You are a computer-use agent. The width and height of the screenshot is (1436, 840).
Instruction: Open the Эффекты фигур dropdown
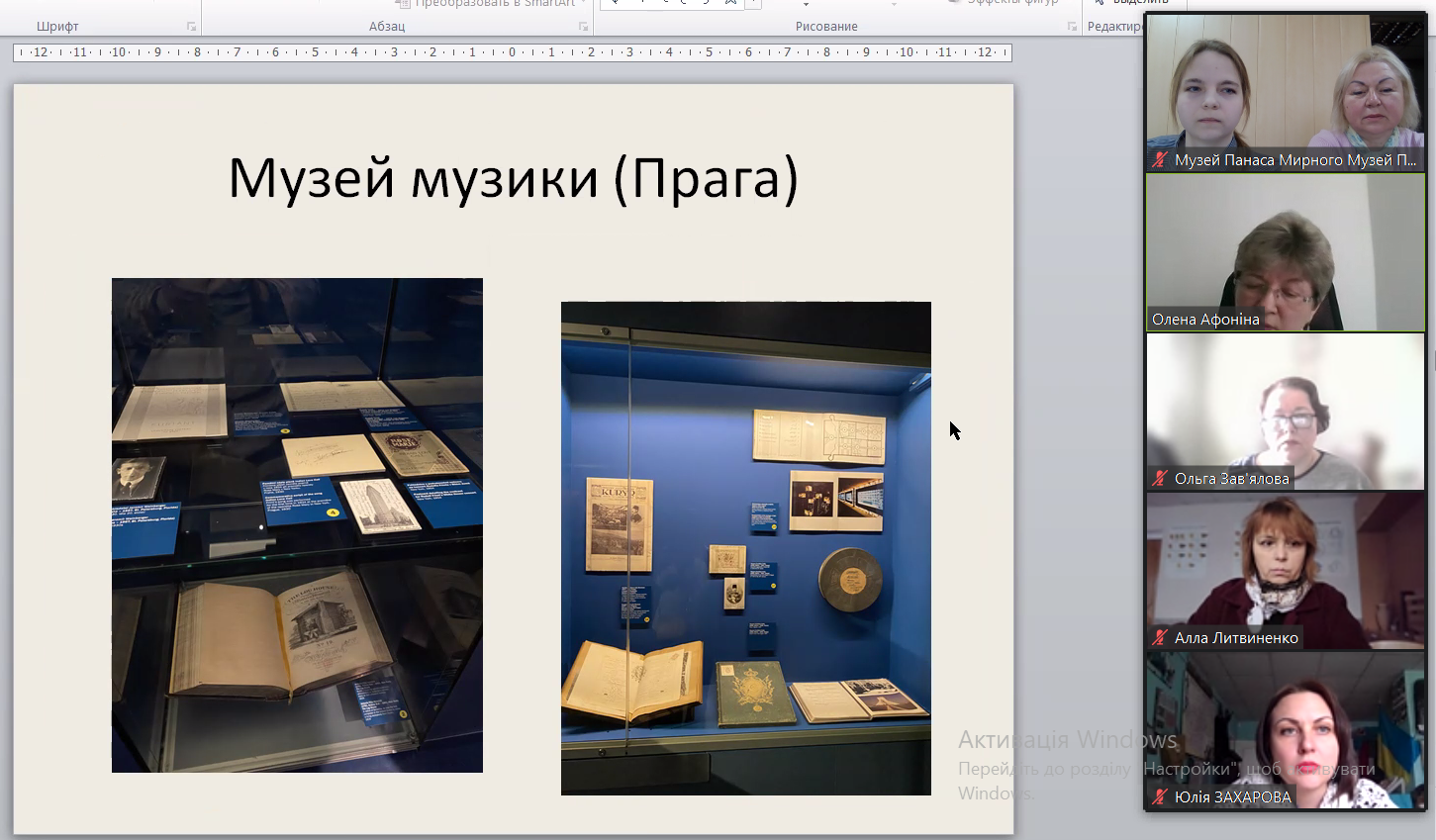point(1011,4)
